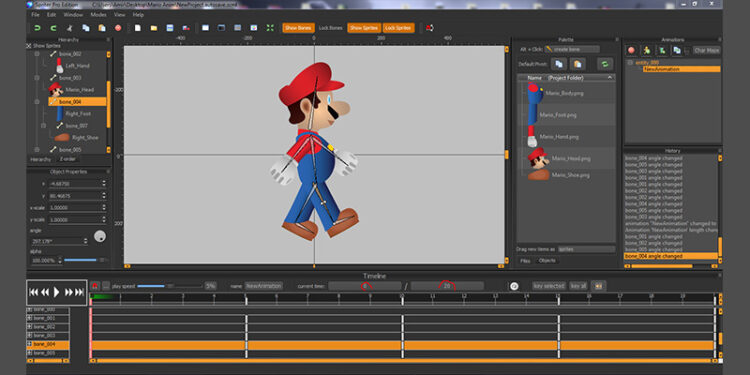The height and width of the screenshot is (375, 750).
Task: Toggle the Lock Bones button
Action: pyautogui.click(x=331, y=28)
